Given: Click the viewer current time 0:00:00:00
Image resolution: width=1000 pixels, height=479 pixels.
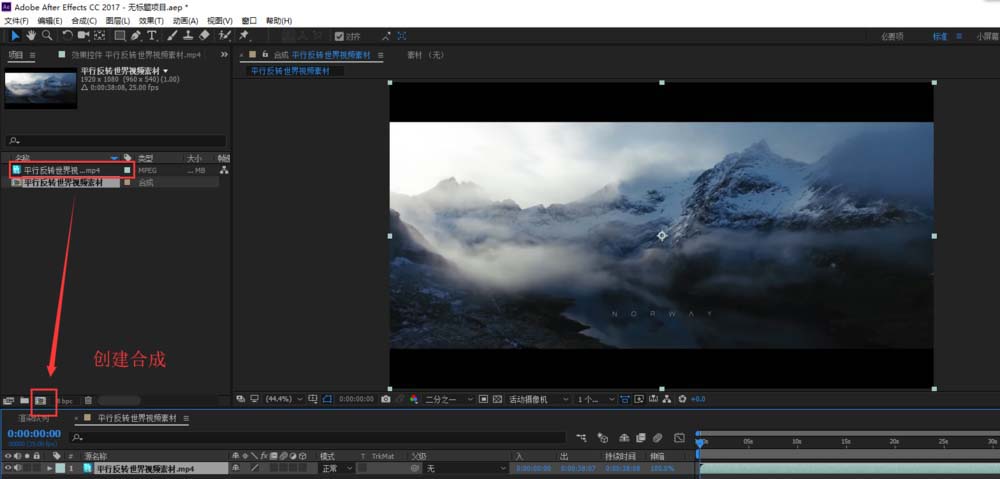Looking at the screenshot, I should click(x=357, y=399).
